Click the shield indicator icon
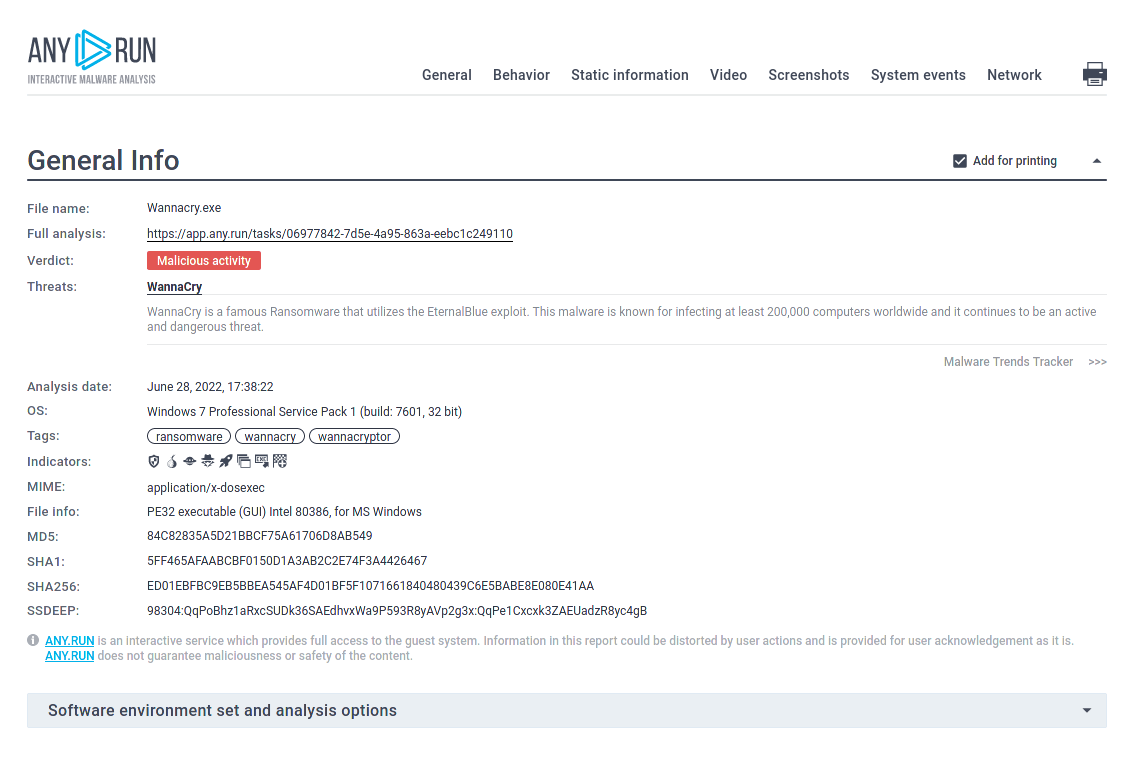The width and height of the screenshot is (1136, 758). click(x=153, y=461)
